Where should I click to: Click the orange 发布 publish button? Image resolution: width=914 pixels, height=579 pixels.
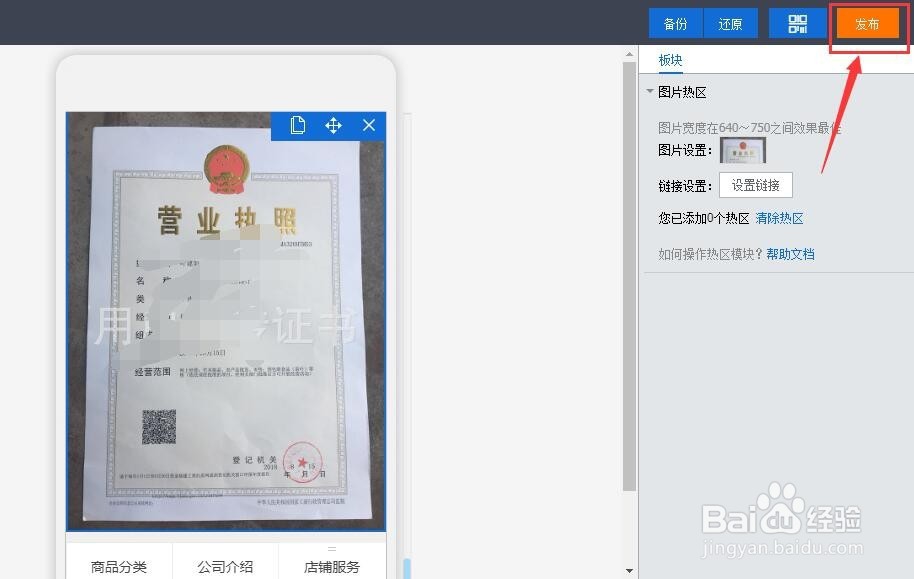coord(868,24)
